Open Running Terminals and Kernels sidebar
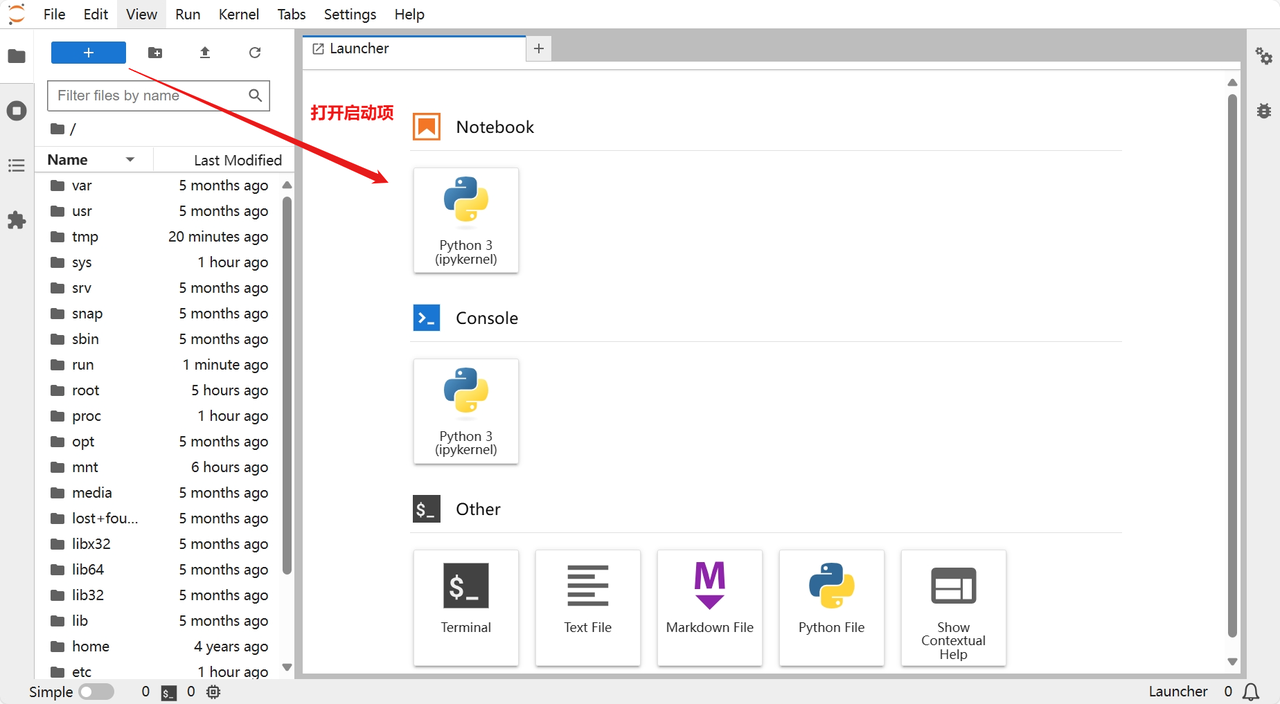 (17, 111)
